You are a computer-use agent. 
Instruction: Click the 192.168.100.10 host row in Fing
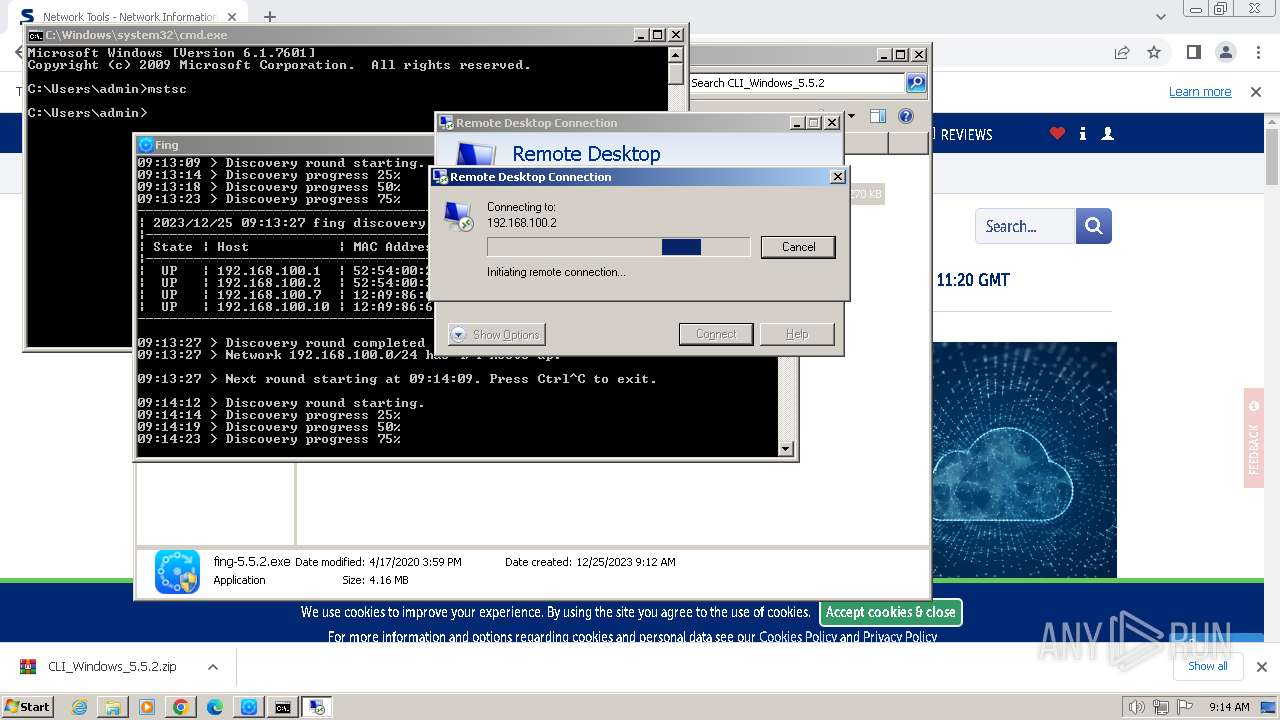click(285, 307)
